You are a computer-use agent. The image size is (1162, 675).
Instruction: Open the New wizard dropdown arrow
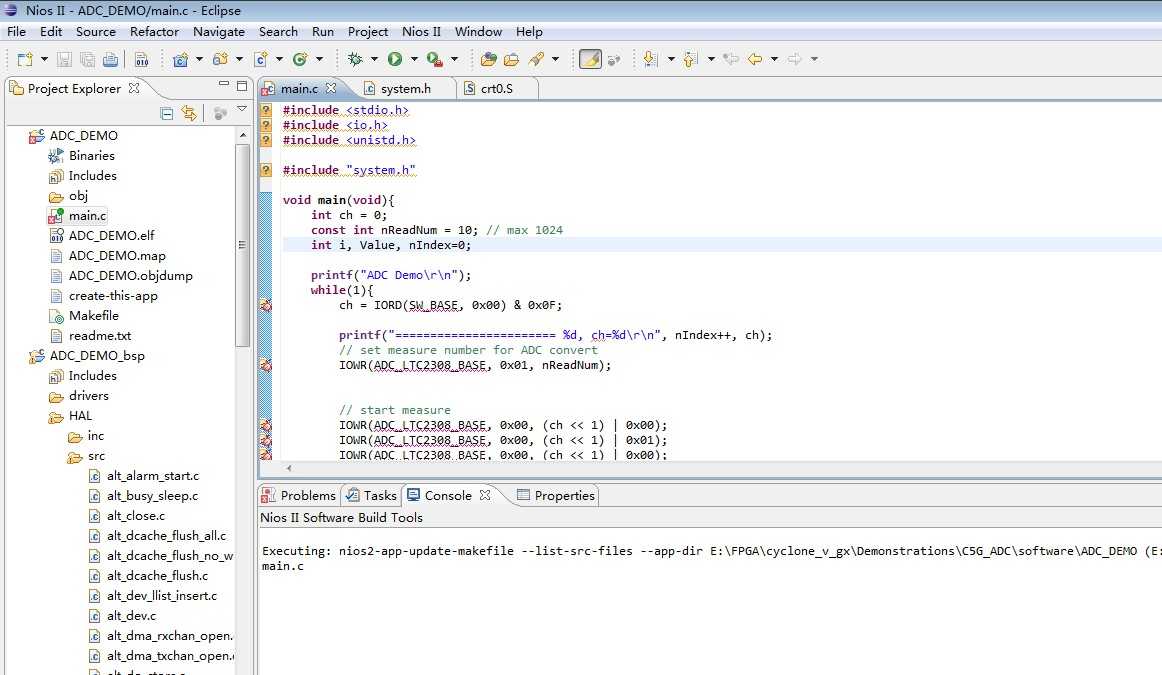pyautogui.click(x=44, y=59)
